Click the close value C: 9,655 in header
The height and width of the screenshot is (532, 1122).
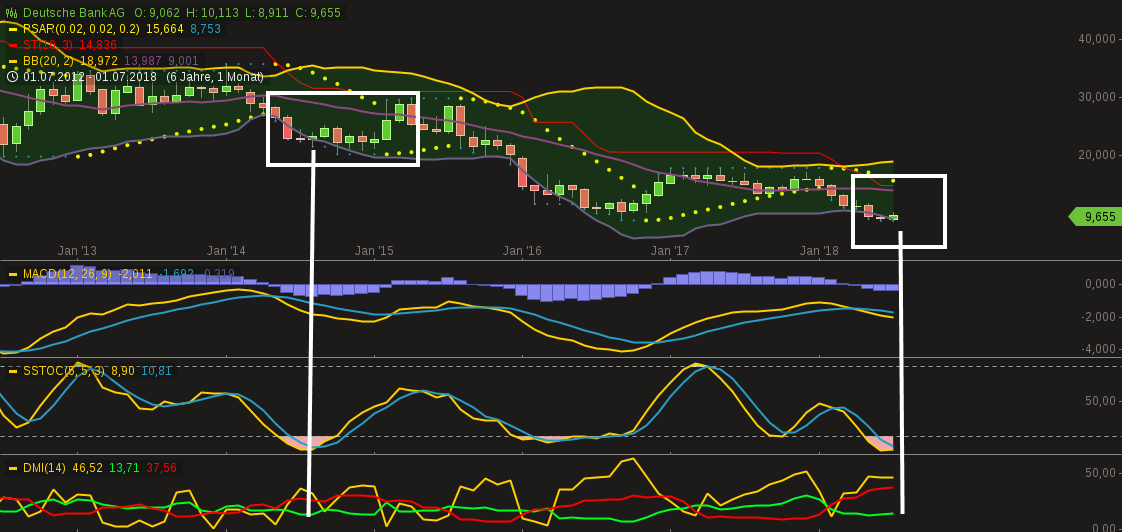pos(316,13)
